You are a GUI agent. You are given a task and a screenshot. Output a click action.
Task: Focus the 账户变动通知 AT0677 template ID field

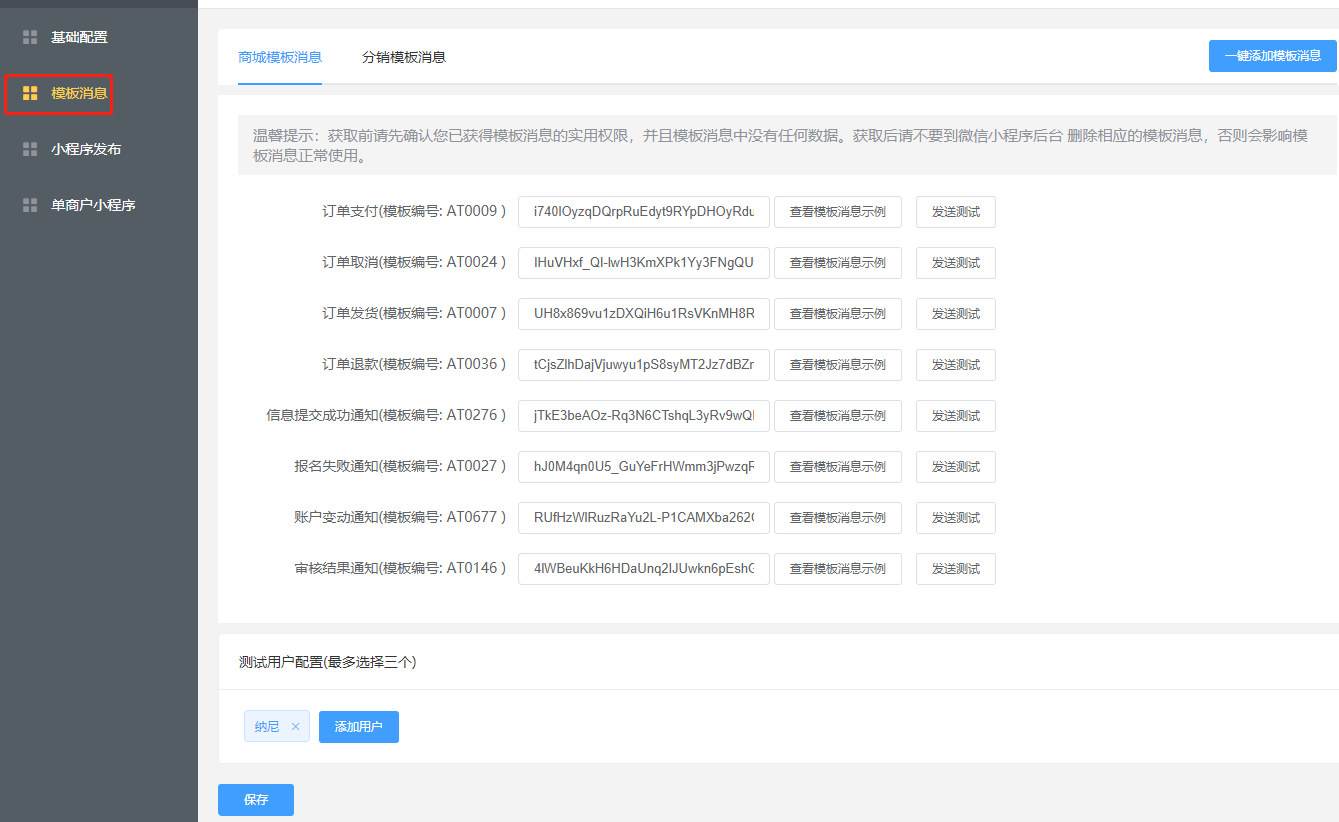coord(643,518)
